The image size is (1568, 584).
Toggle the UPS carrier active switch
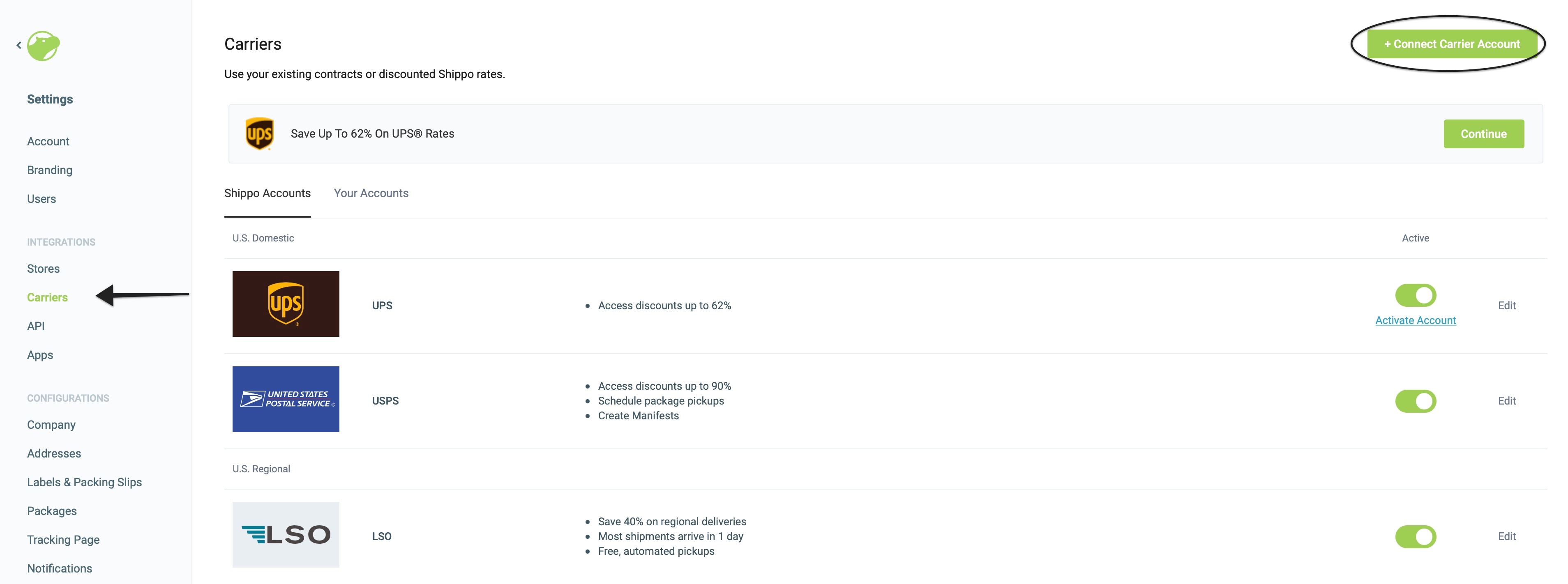point(1415,295)
